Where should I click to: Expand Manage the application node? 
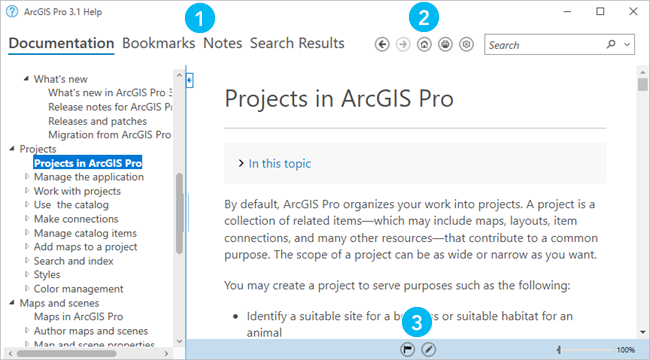click(x=27, y=176)
